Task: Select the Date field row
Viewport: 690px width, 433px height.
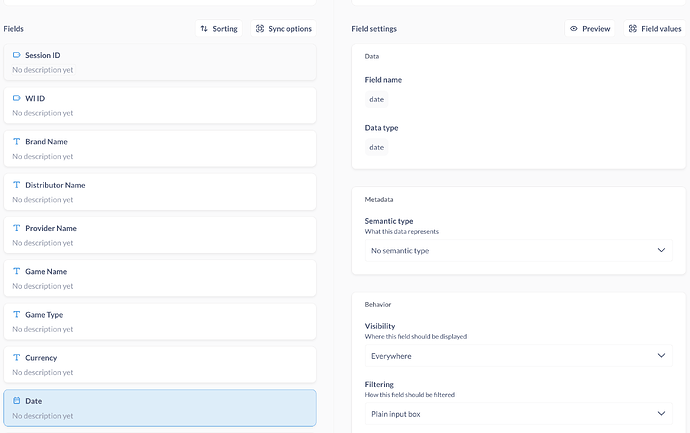Action: pos(160,408)
